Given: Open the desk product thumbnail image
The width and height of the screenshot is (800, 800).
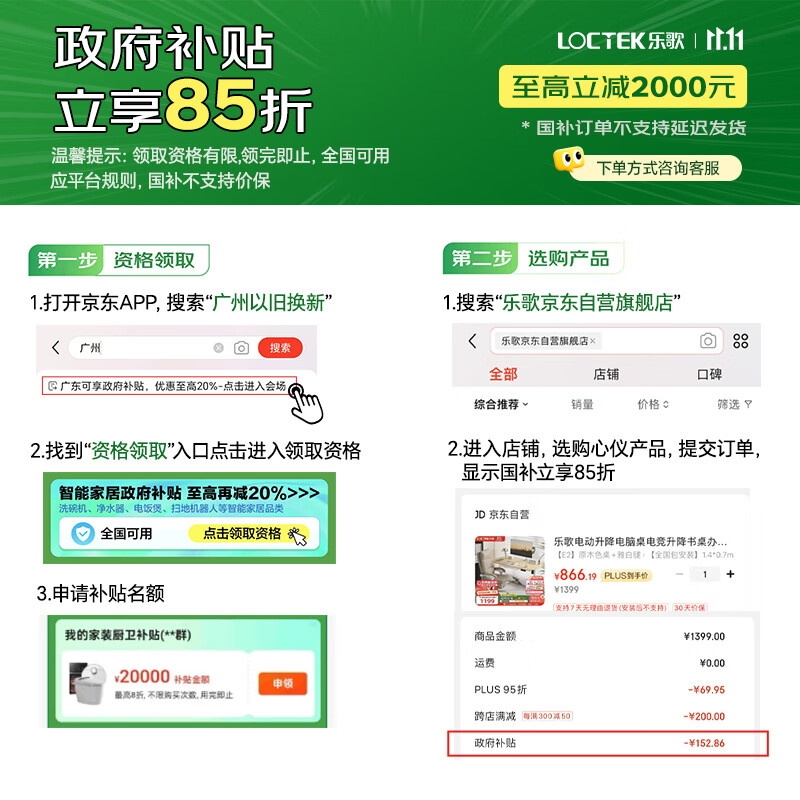Looking at the screenshot, I should coord(509,570).
